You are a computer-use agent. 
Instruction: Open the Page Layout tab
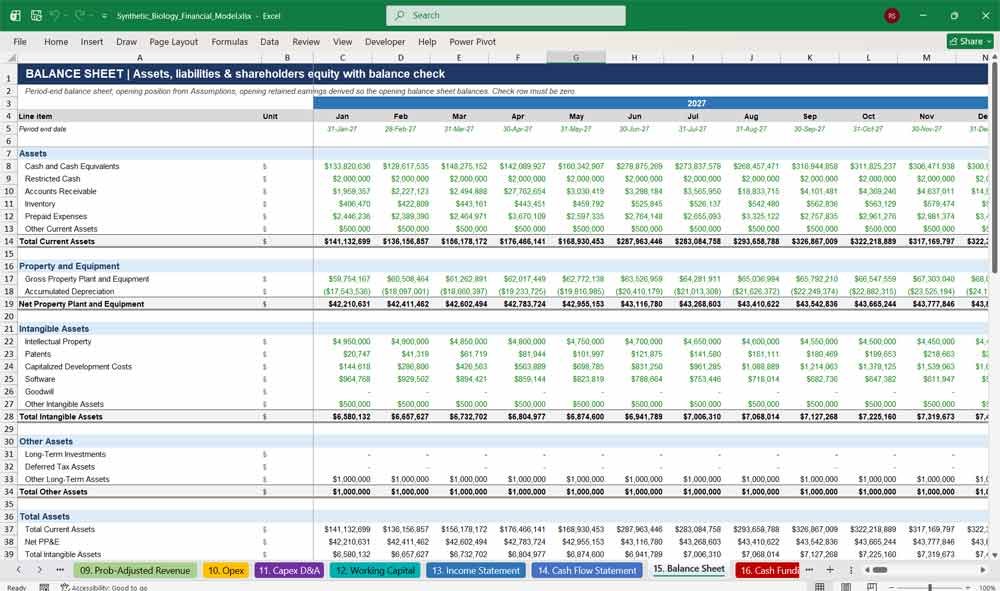[173, 41]
